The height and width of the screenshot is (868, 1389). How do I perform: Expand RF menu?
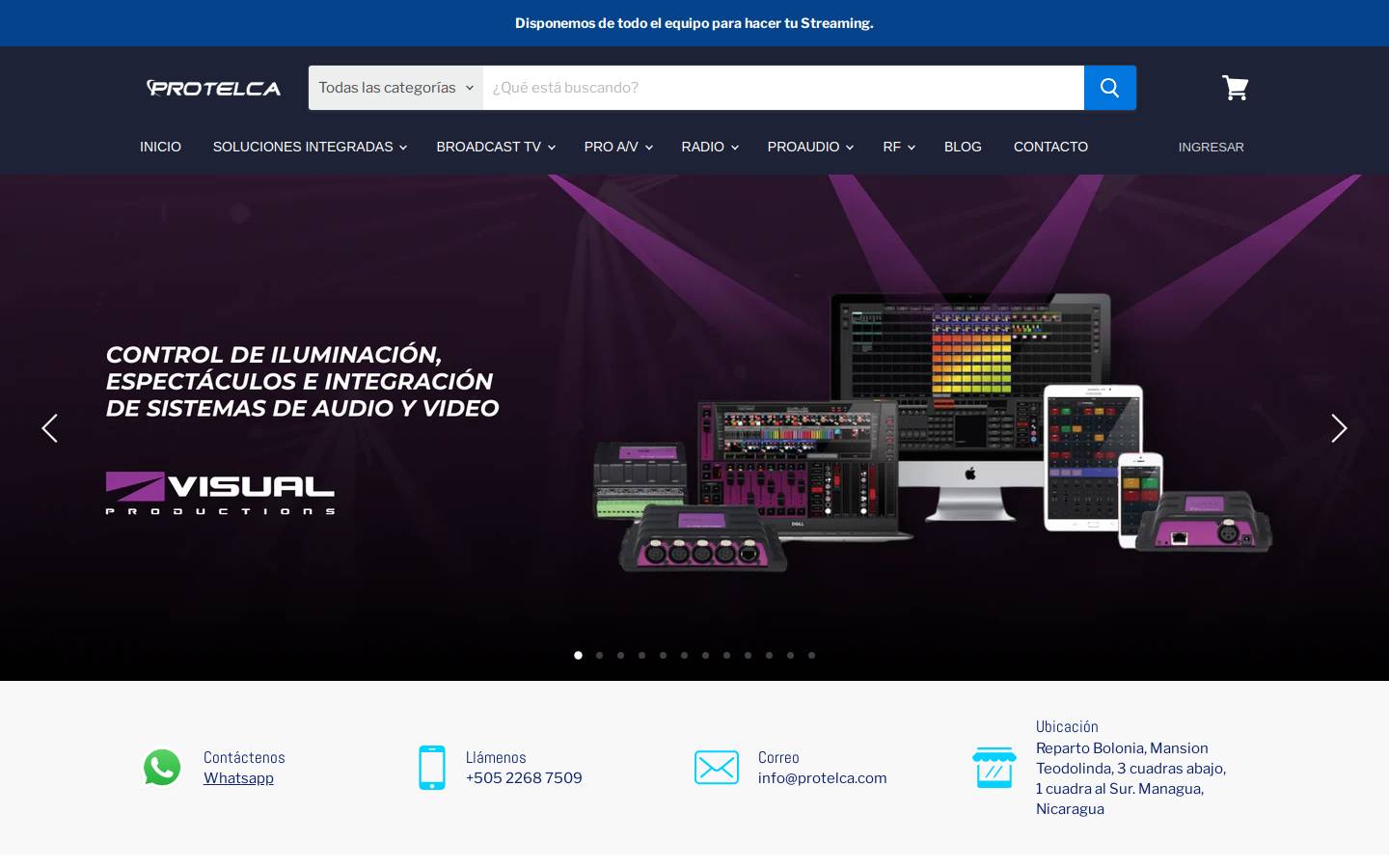coord(899,147)
